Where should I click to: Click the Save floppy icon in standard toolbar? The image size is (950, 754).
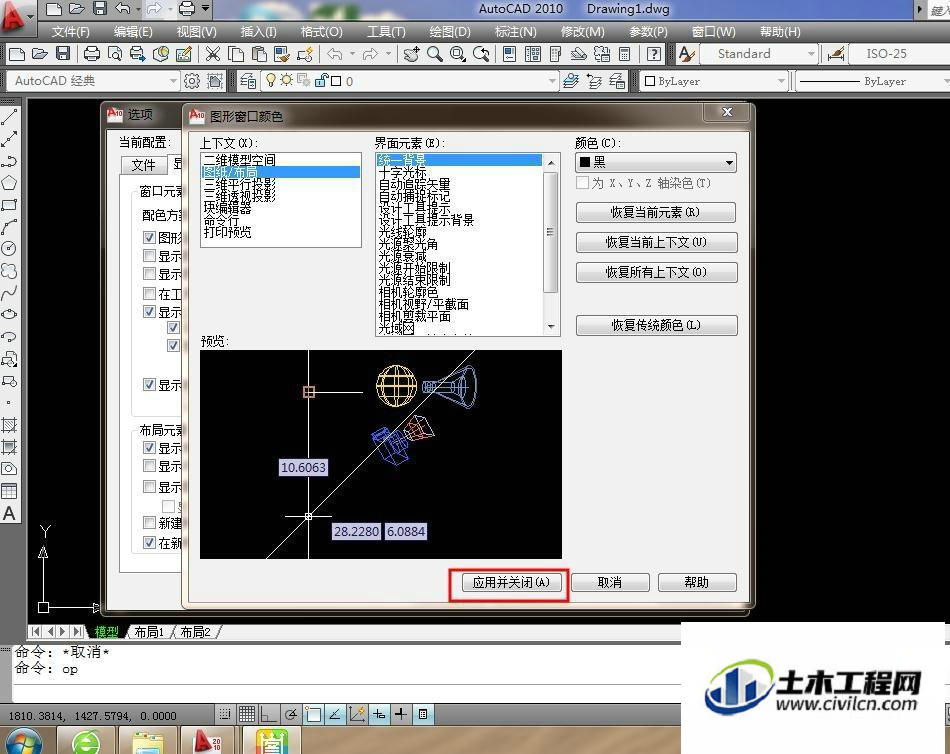pyautogui.click(x=63, y=54)
